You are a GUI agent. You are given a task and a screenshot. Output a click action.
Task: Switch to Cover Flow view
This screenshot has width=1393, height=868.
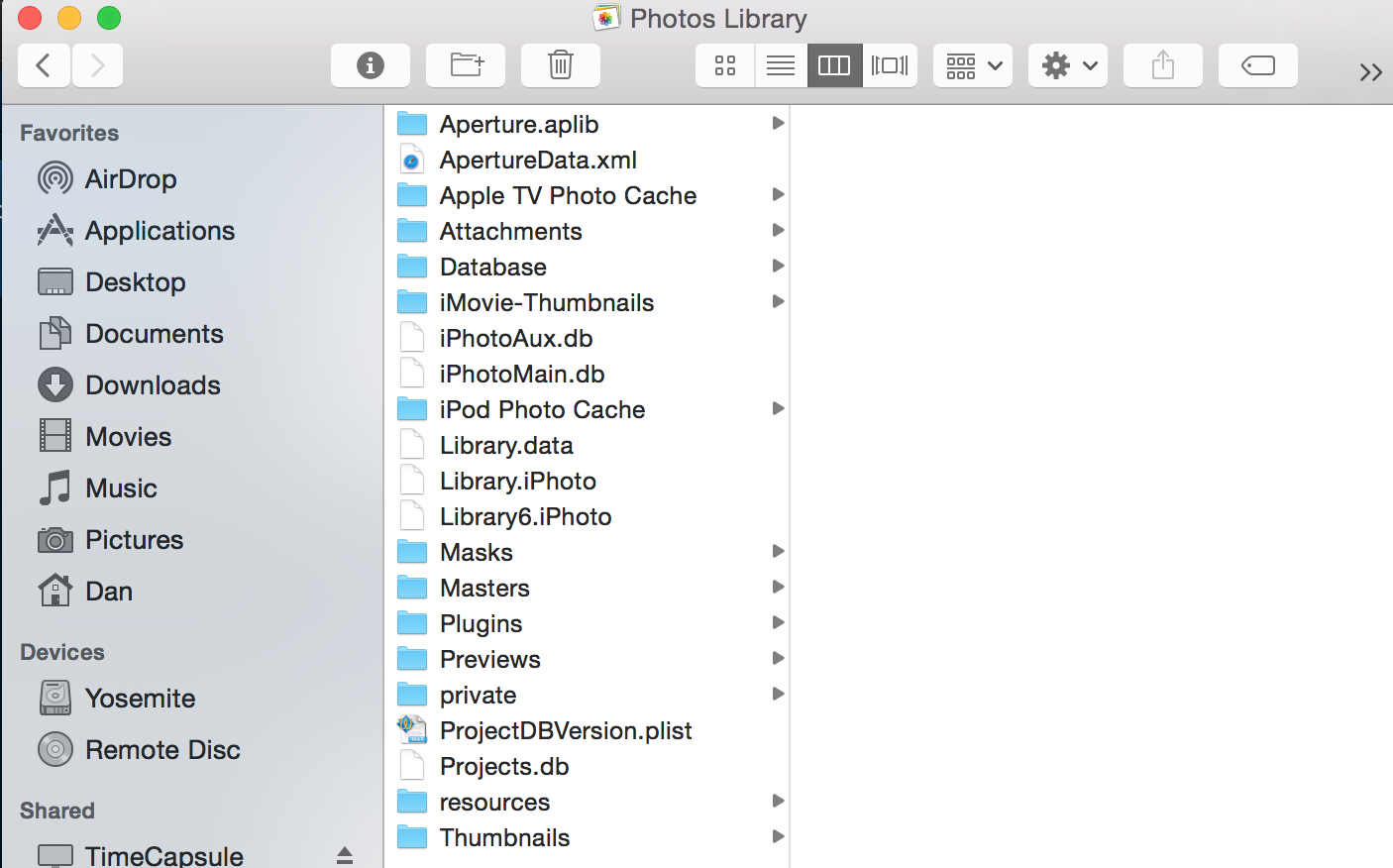coord(890,65)
